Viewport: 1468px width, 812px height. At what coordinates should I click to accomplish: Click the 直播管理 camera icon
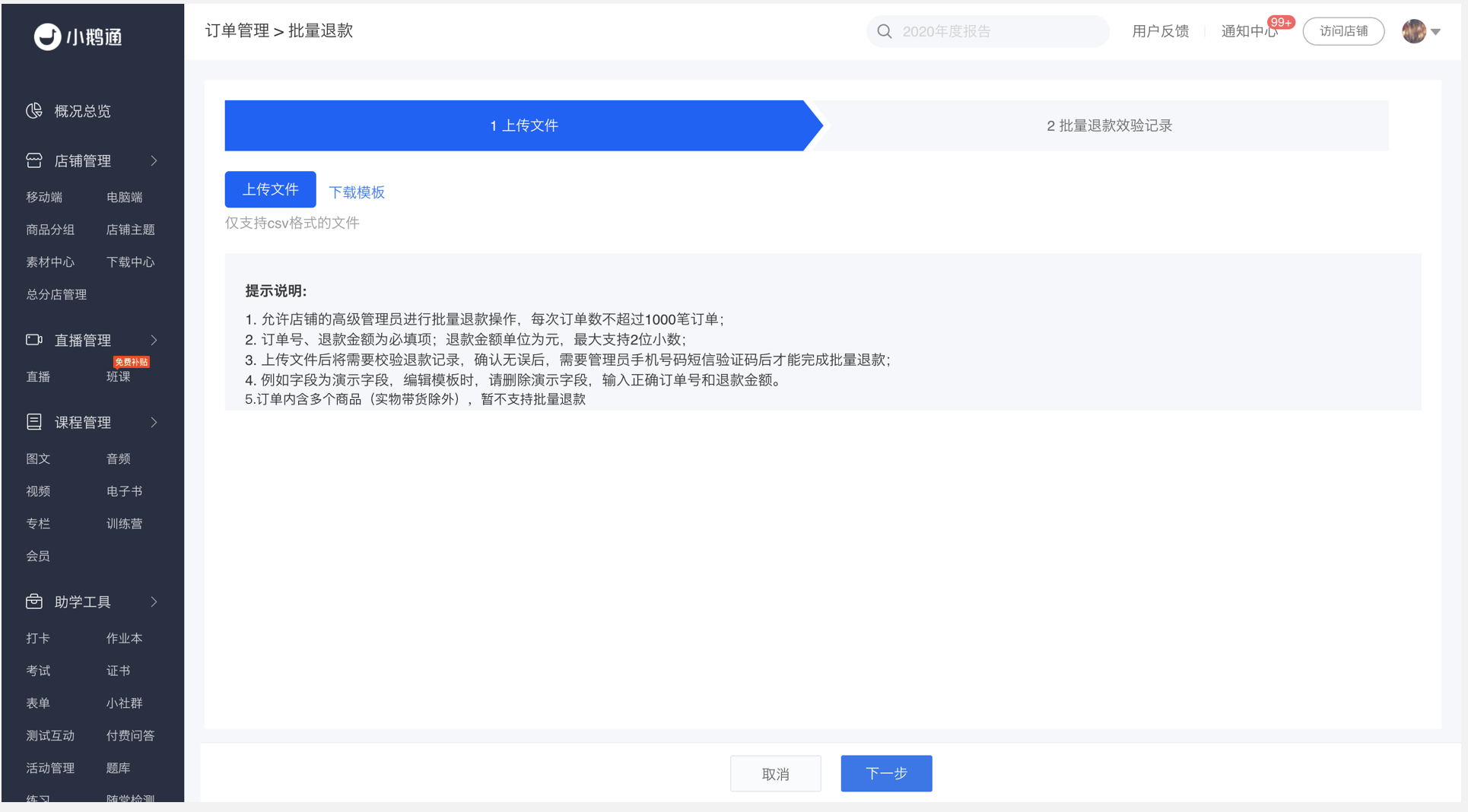pos(34,340)
